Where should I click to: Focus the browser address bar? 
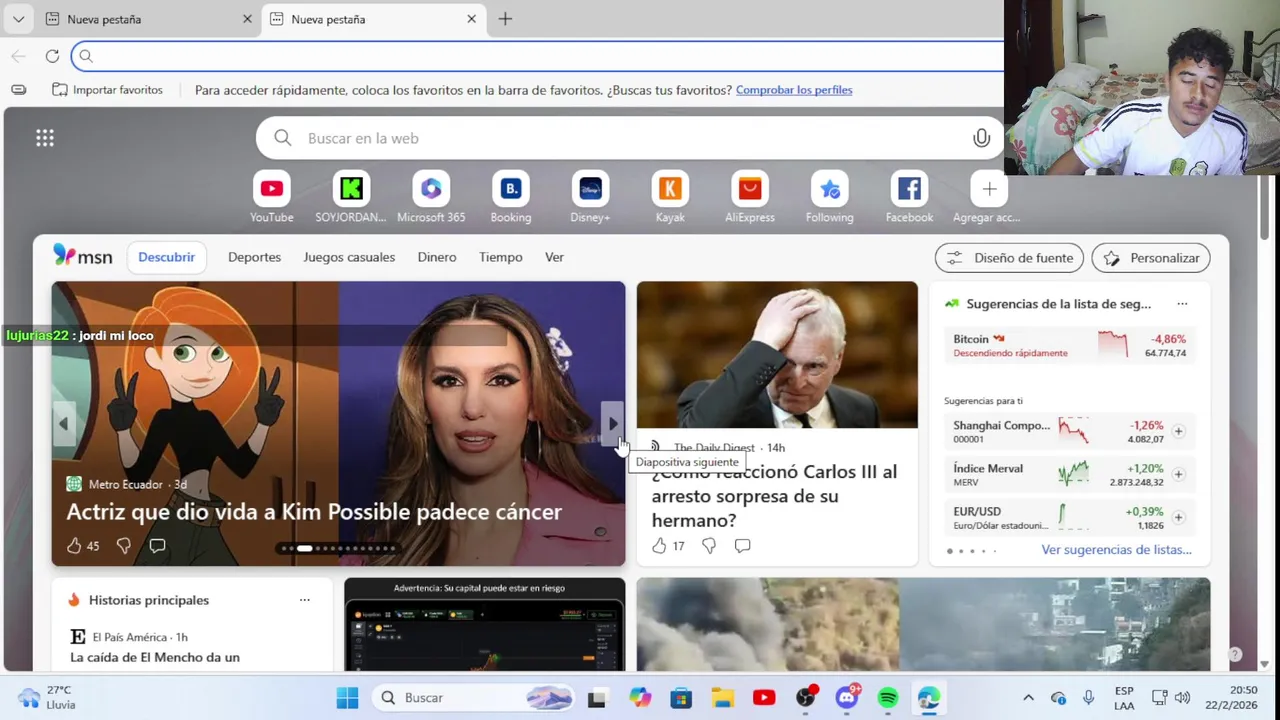540,56
